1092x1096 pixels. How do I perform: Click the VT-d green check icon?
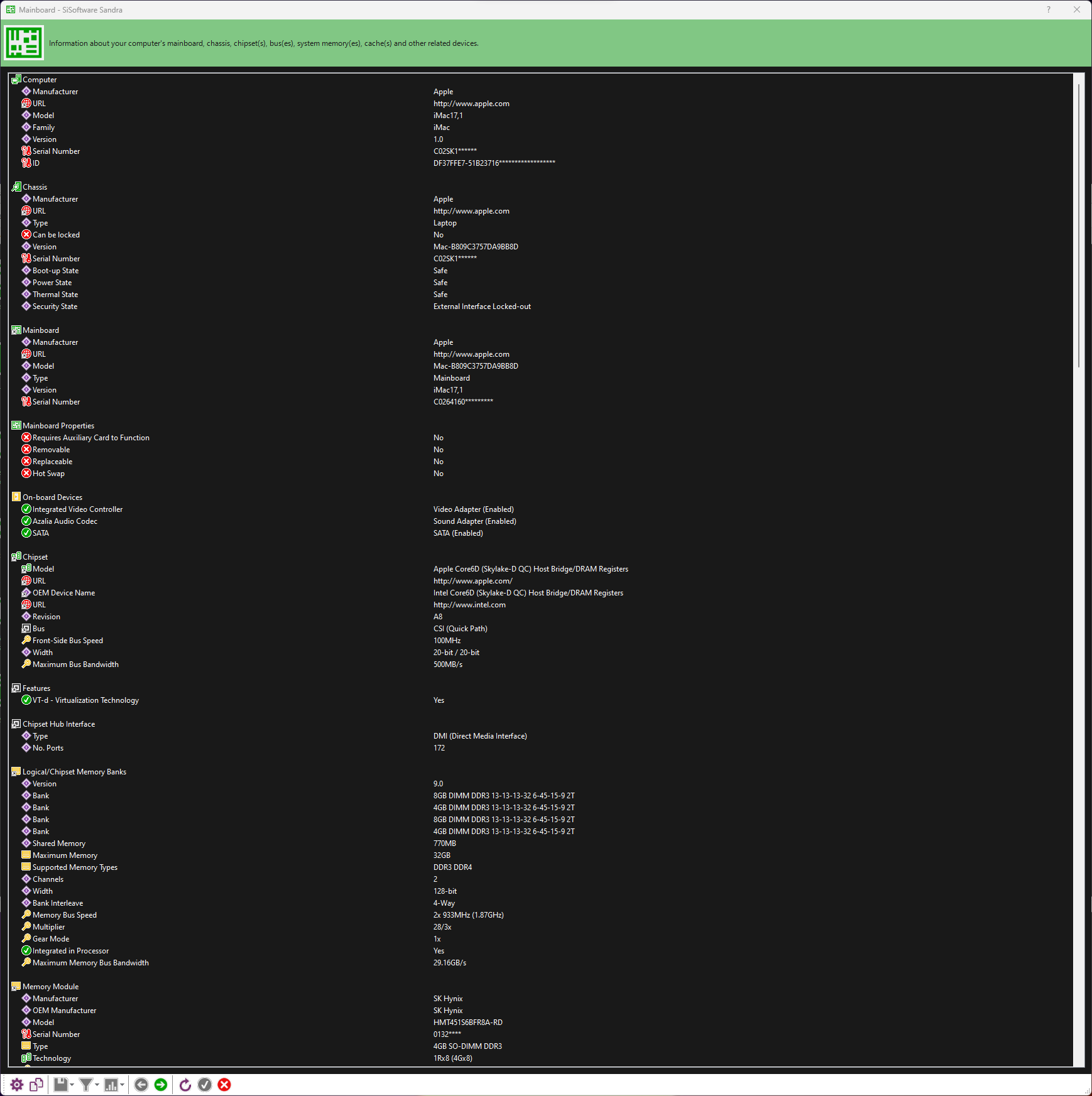coord(26,700)
